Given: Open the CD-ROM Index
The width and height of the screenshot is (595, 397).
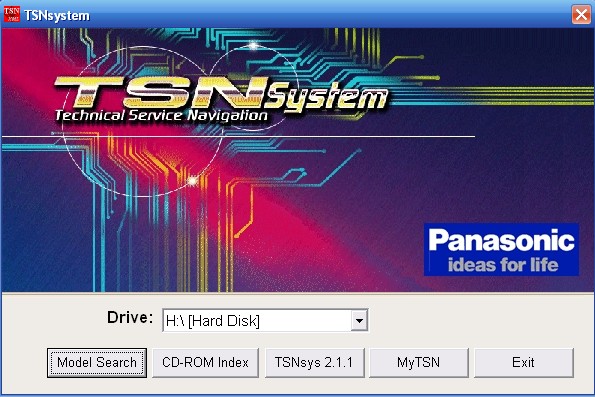Looking at the screenshot, I should click(205, 362).
